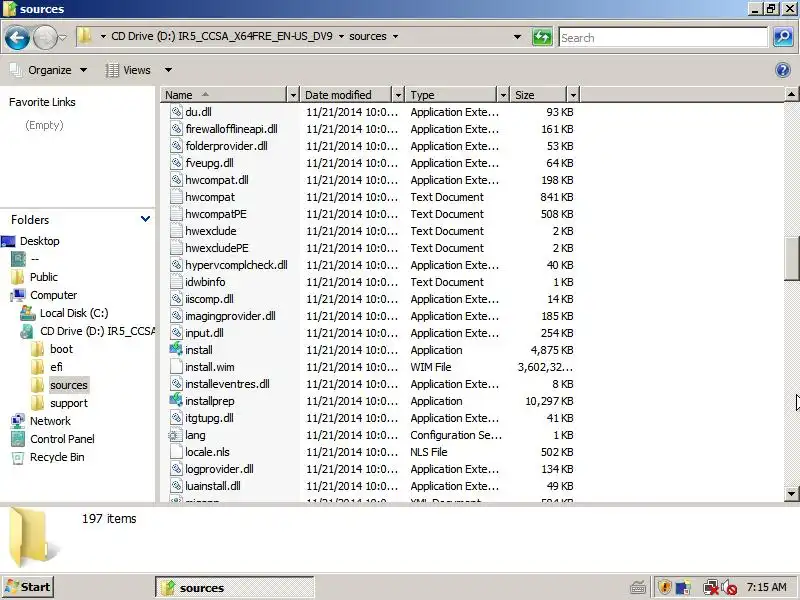Click the Search magnifier button
This screenshot has height=600, width=800.
click(x=783, y=37)
